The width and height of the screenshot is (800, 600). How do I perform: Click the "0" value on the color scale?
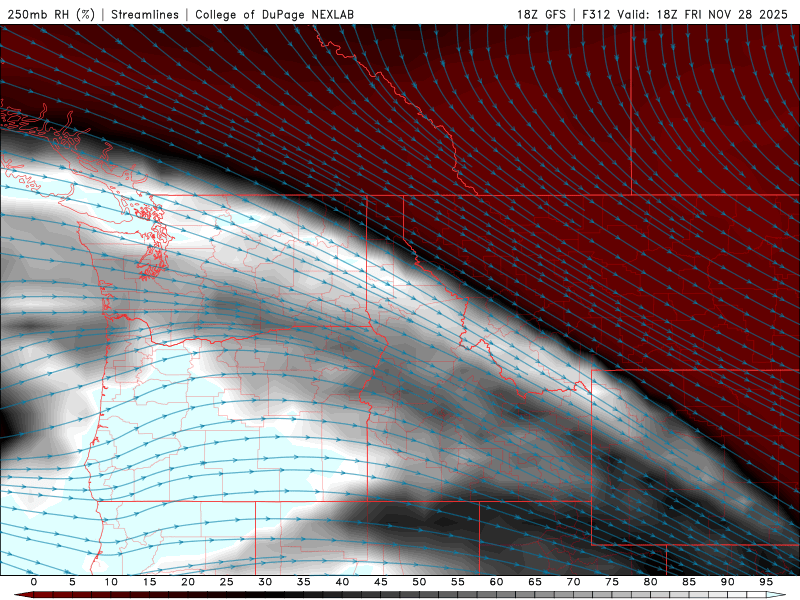pos(34,582)
